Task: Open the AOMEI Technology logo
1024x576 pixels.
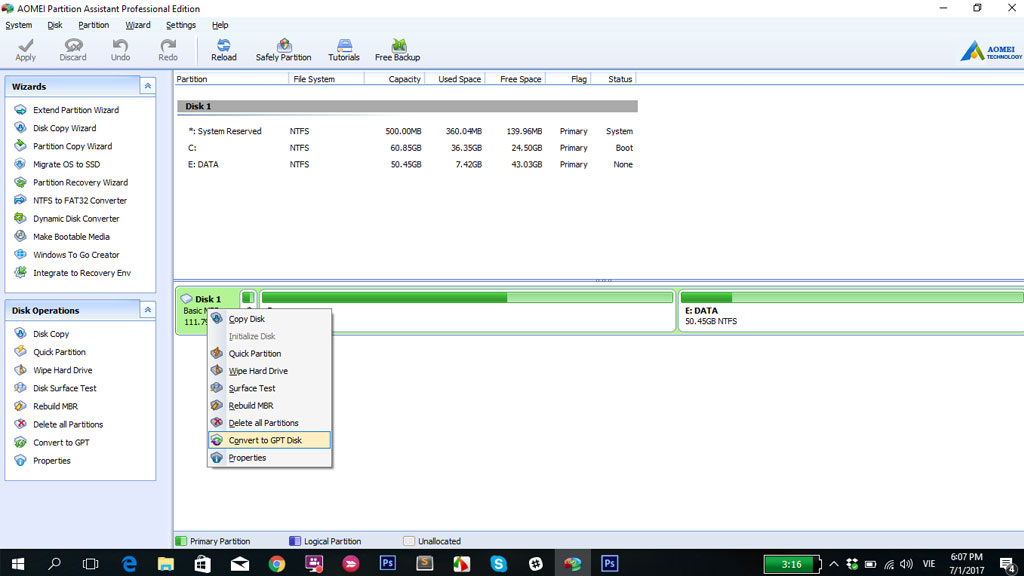Action: [x=991, y=51]
